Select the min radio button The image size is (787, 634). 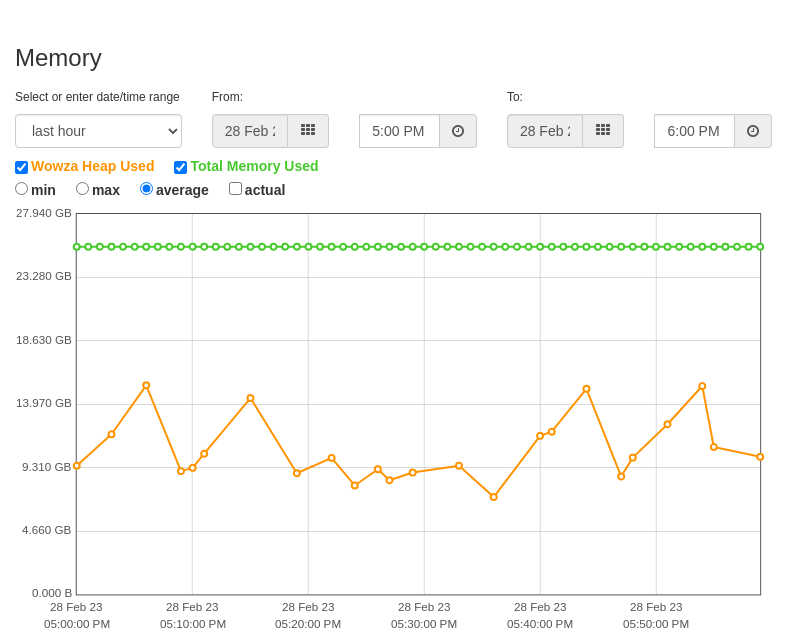click(x=22, y=189)
